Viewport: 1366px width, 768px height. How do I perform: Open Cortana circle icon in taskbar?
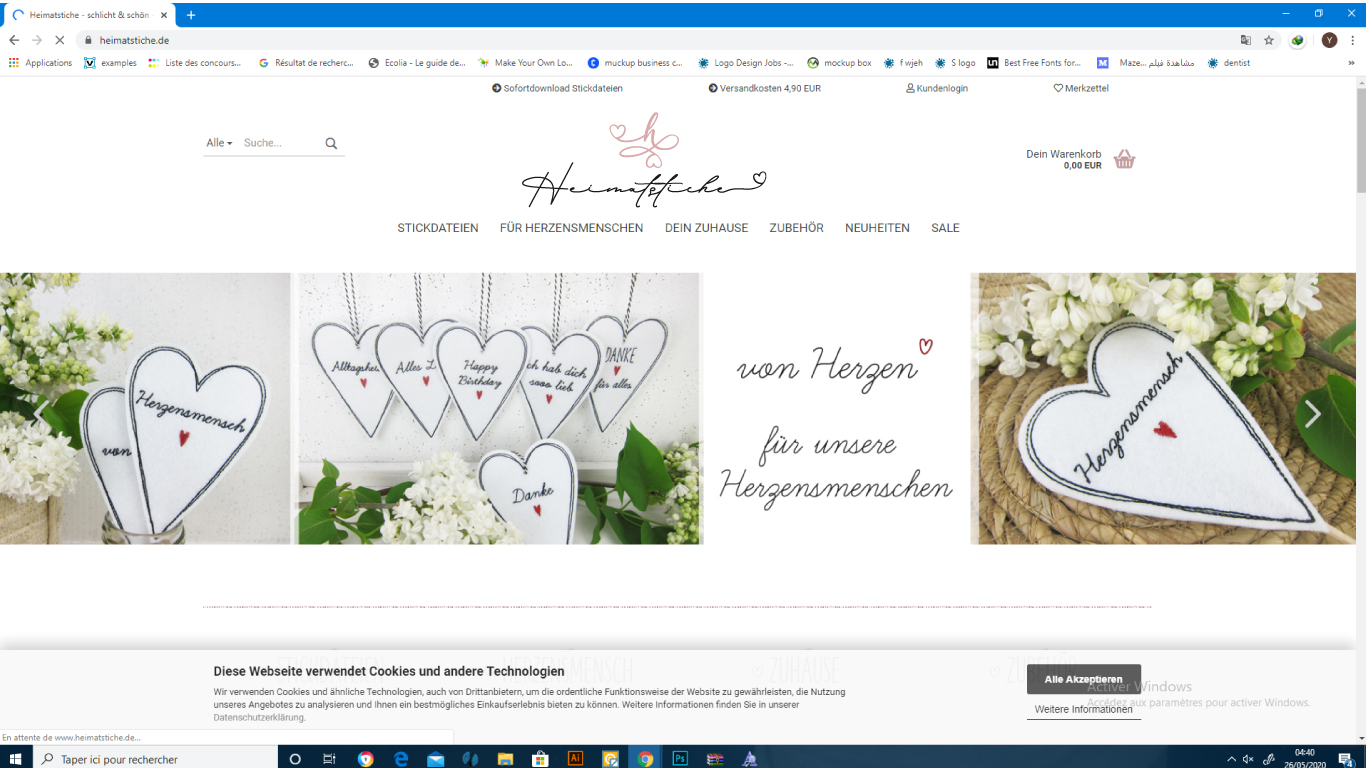(295, 759)
